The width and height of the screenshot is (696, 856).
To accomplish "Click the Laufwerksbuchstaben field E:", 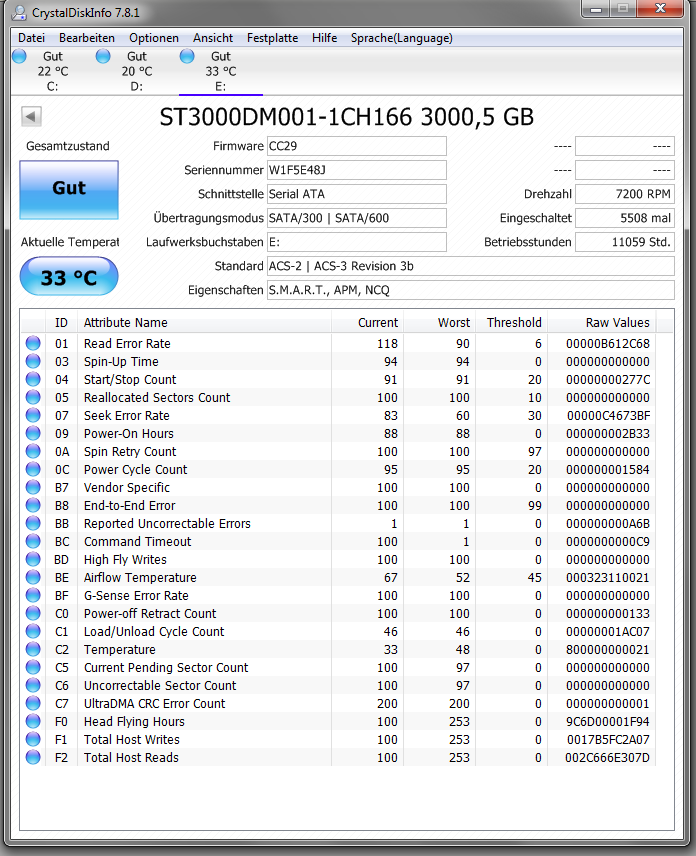I will 357,242.
